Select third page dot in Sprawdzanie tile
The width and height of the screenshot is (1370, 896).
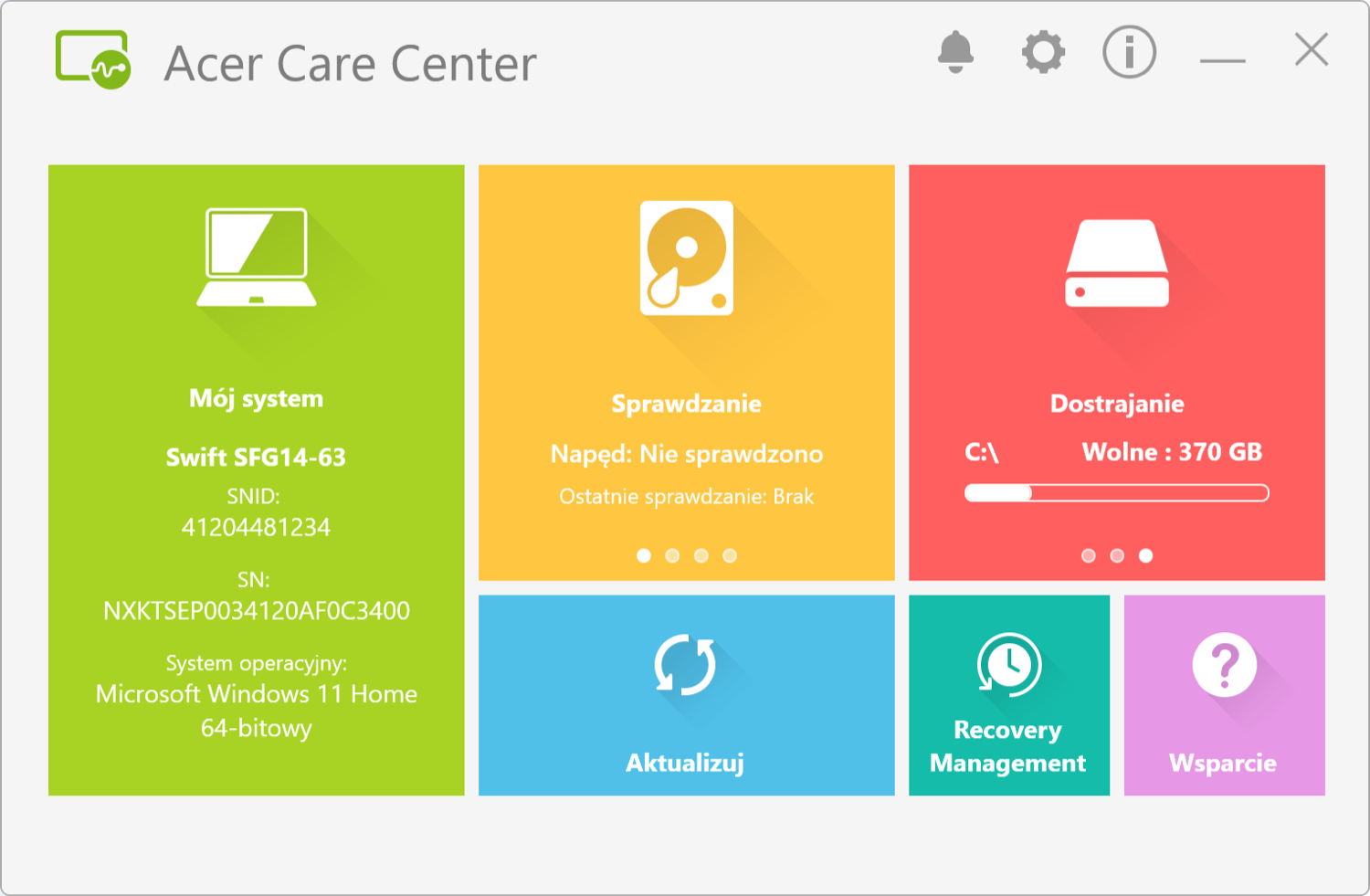click(701, 555)
